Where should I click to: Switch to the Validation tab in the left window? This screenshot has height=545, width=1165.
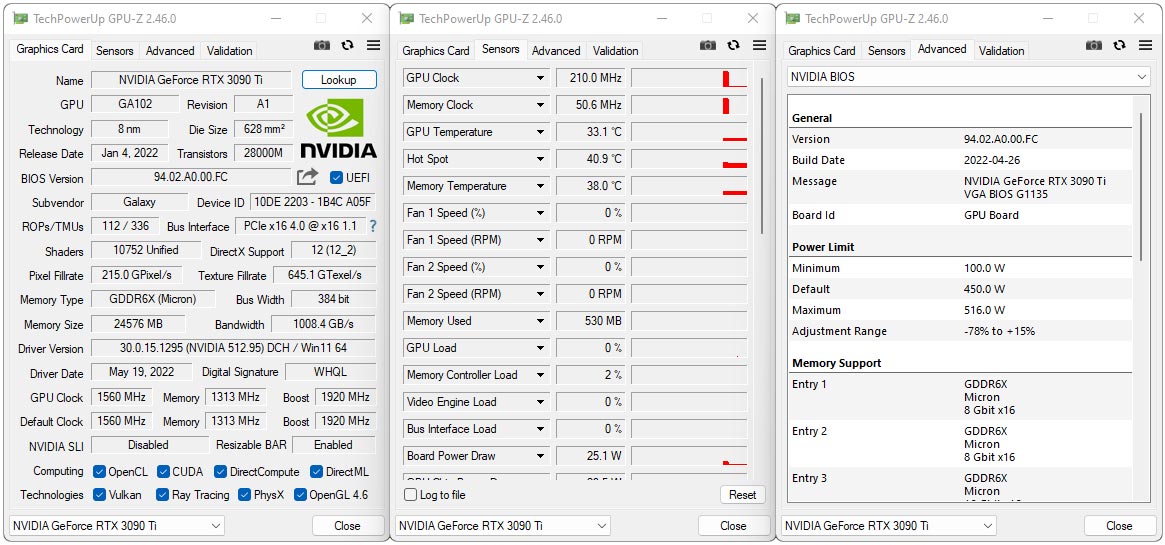coord(230,50)
